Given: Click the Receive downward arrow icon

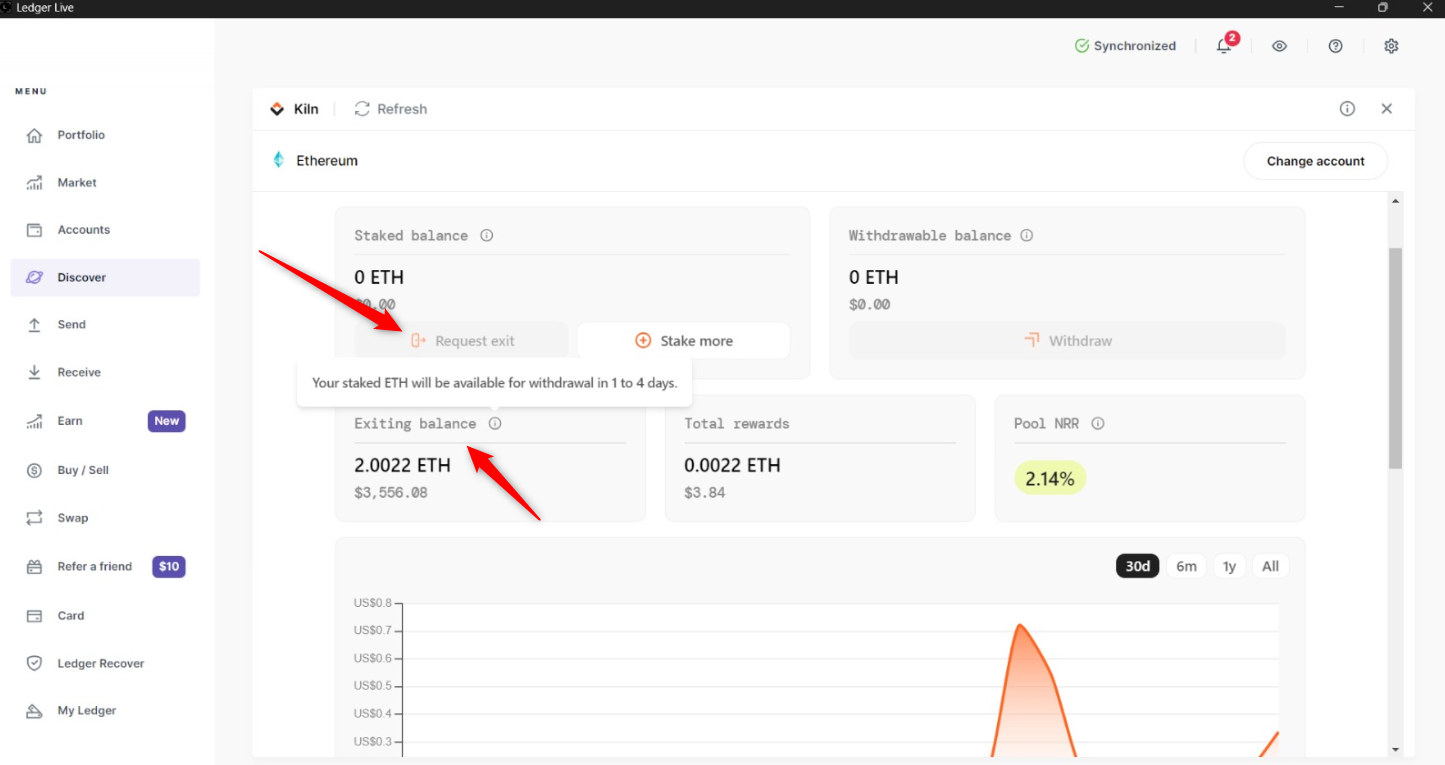Looking at the screenshot, I should pos(34,373).
